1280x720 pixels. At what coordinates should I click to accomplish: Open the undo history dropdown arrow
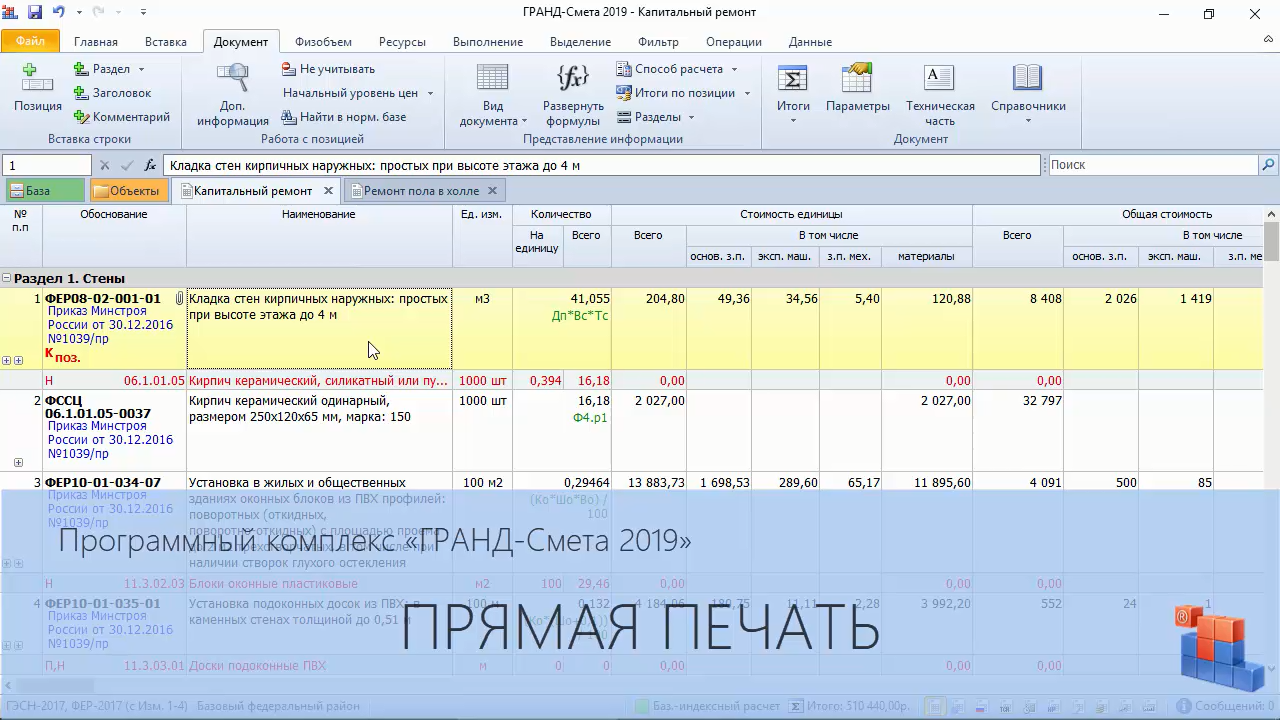click(76, 13)
